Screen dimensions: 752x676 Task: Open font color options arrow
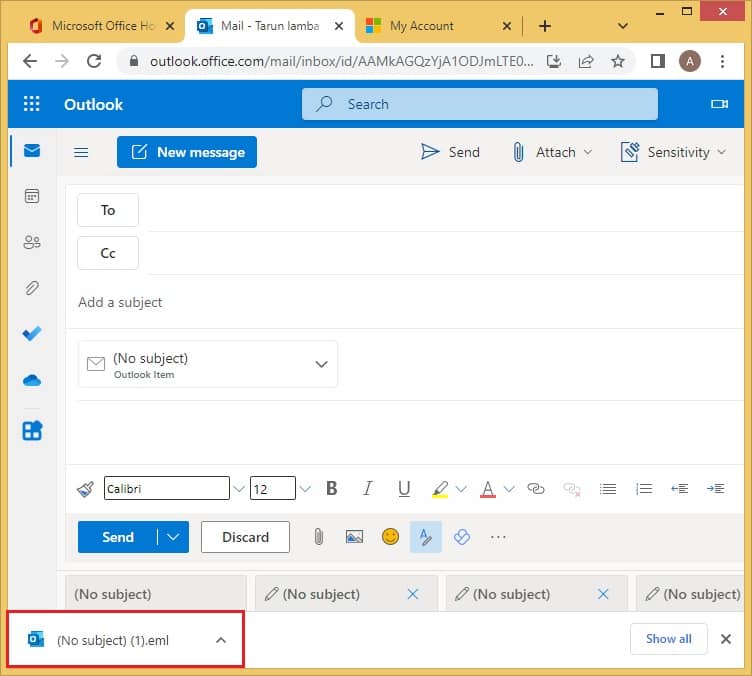(x=509, y=489)
